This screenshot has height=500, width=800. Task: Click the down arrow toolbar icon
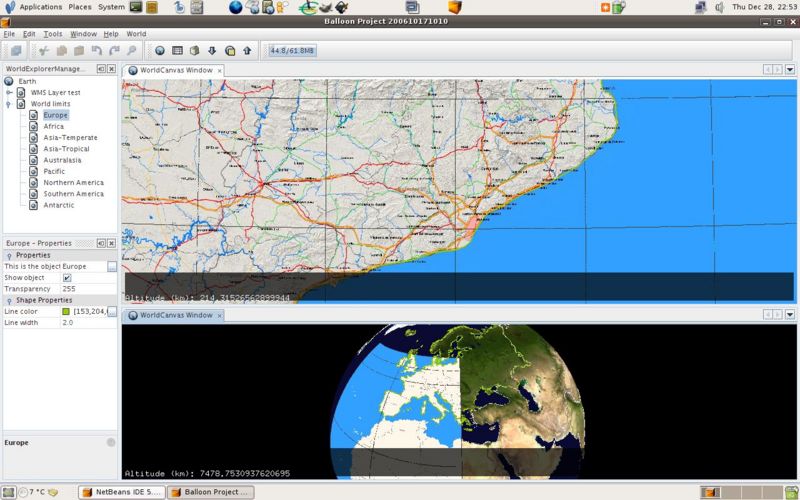(x=212, y=50)
